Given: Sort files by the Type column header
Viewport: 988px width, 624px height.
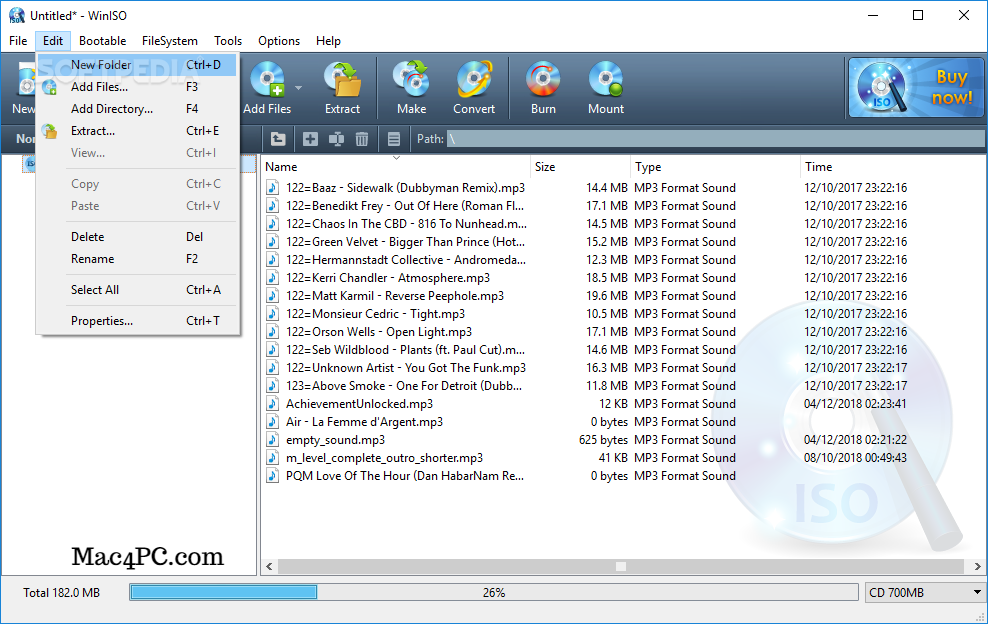Looking at the screenshot, I should point(715,167).
